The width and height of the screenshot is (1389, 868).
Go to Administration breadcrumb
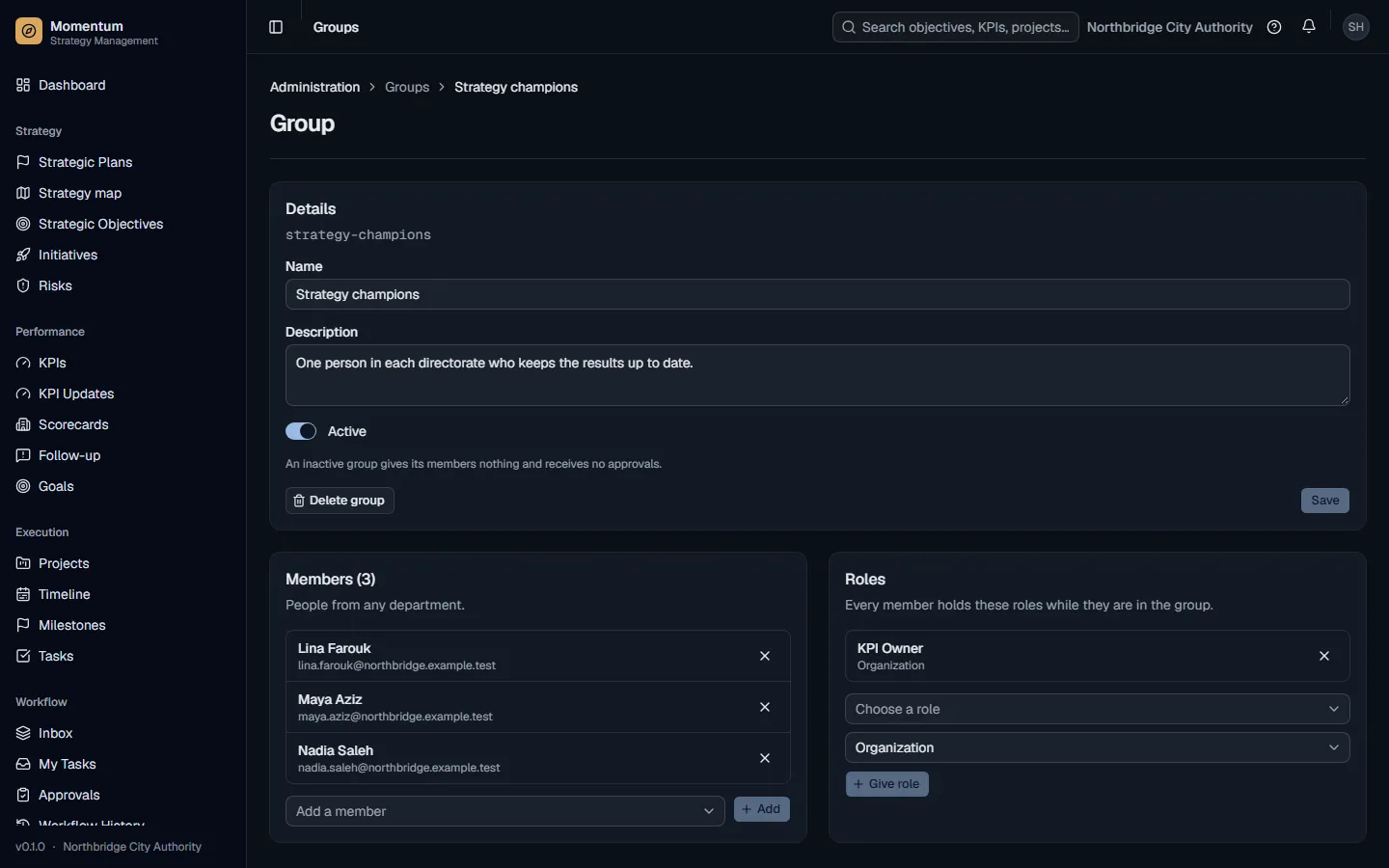pos(314,87)
